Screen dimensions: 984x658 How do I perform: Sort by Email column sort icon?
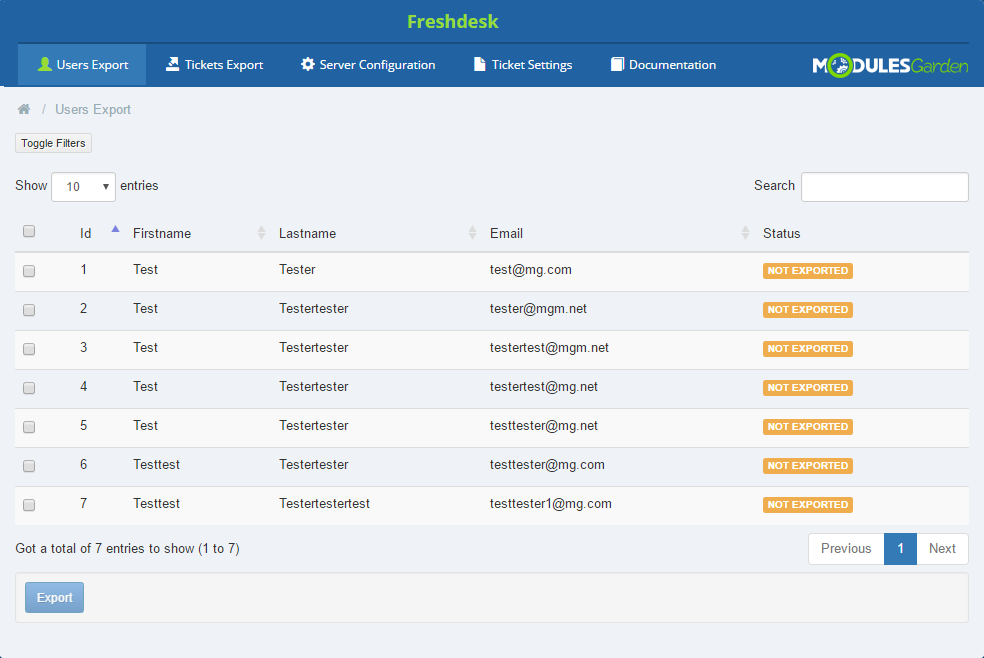(745, 233)
